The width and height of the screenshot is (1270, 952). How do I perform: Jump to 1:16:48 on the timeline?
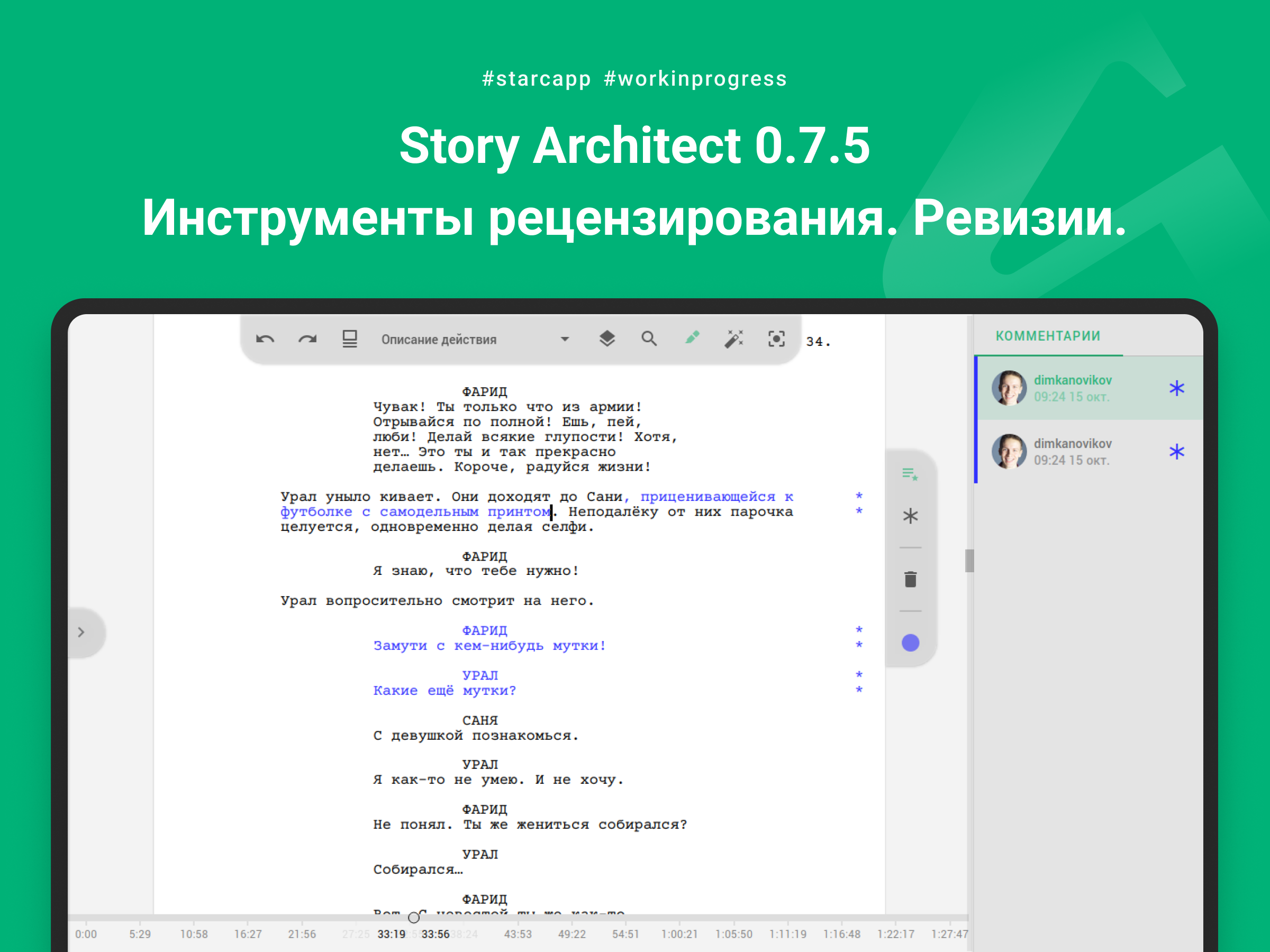842,934
